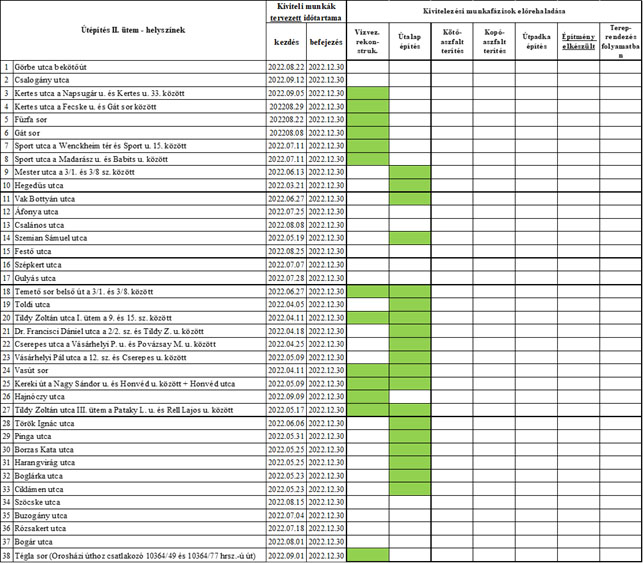Click the start date cell of Bogár utca
Image resolution: width=643 pixels, height=563 pixels.
(285, 541)
